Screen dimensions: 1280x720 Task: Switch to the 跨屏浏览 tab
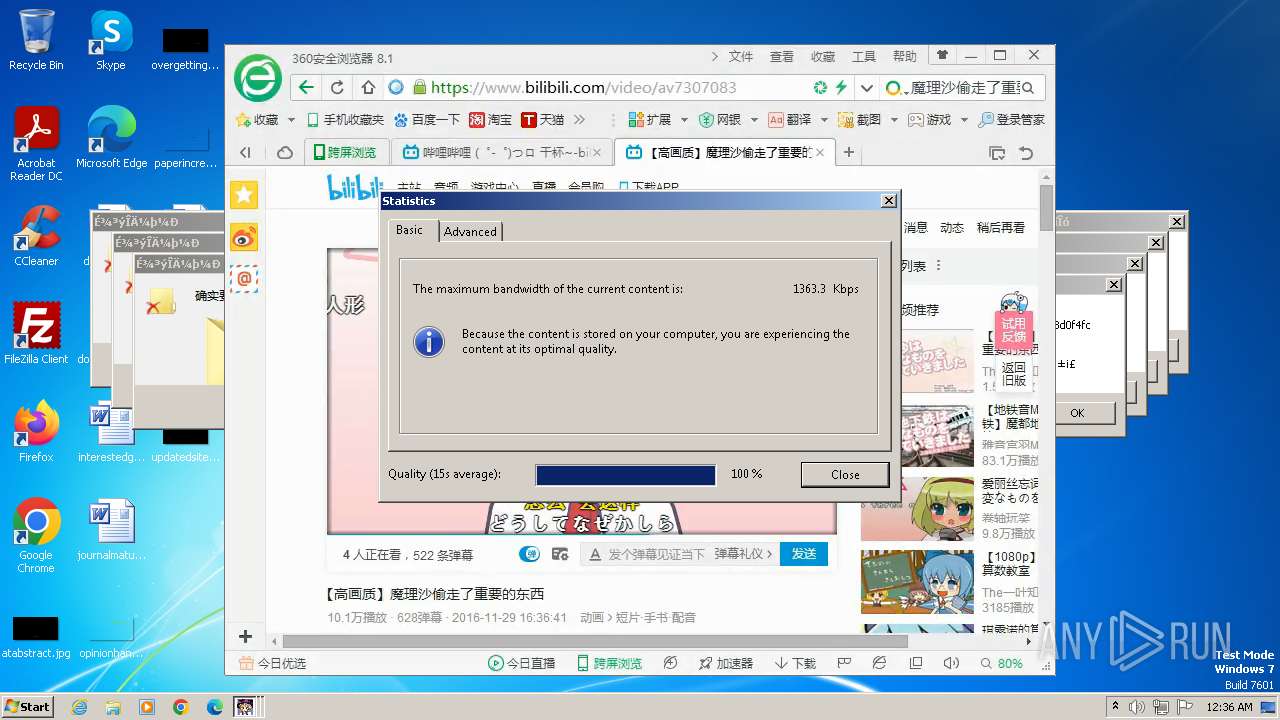(x=345, y=152)
